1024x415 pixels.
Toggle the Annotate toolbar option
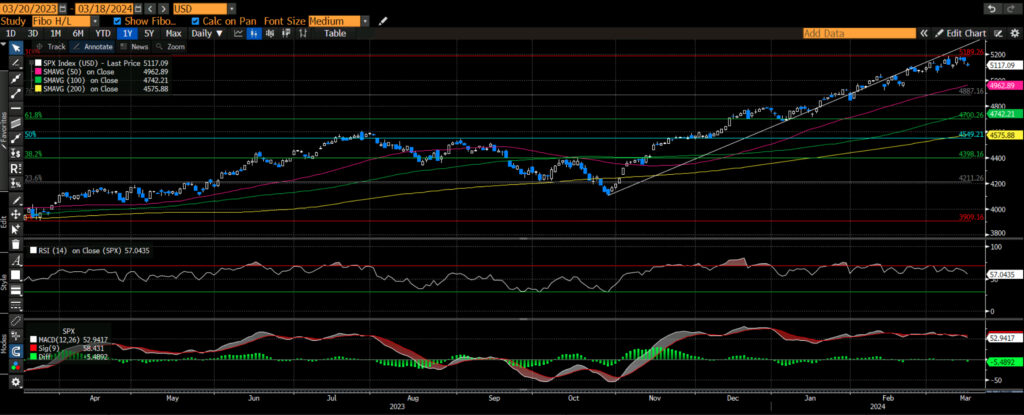92,47
